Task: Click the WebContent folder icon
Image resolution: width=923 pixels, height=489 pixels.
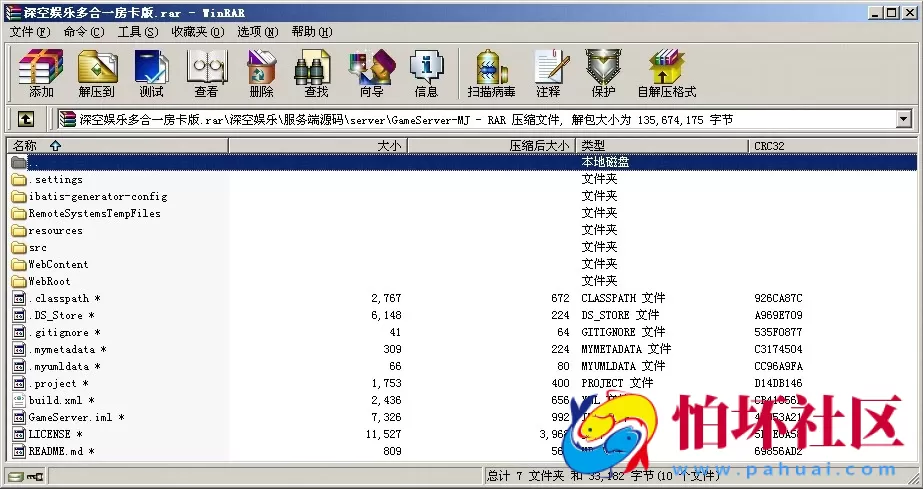Action: tap(19, 264)
